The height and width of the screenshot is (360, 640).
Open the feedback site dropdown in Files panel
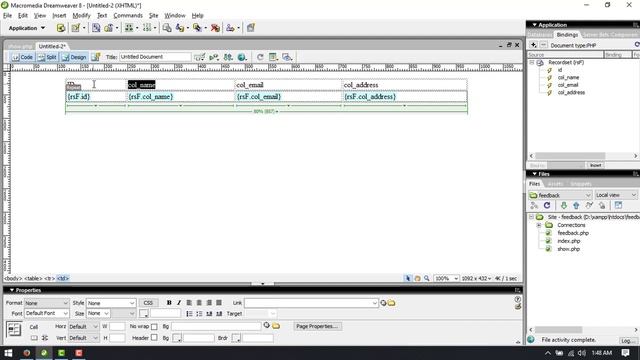pyautogui.click(x=560, y=195)
